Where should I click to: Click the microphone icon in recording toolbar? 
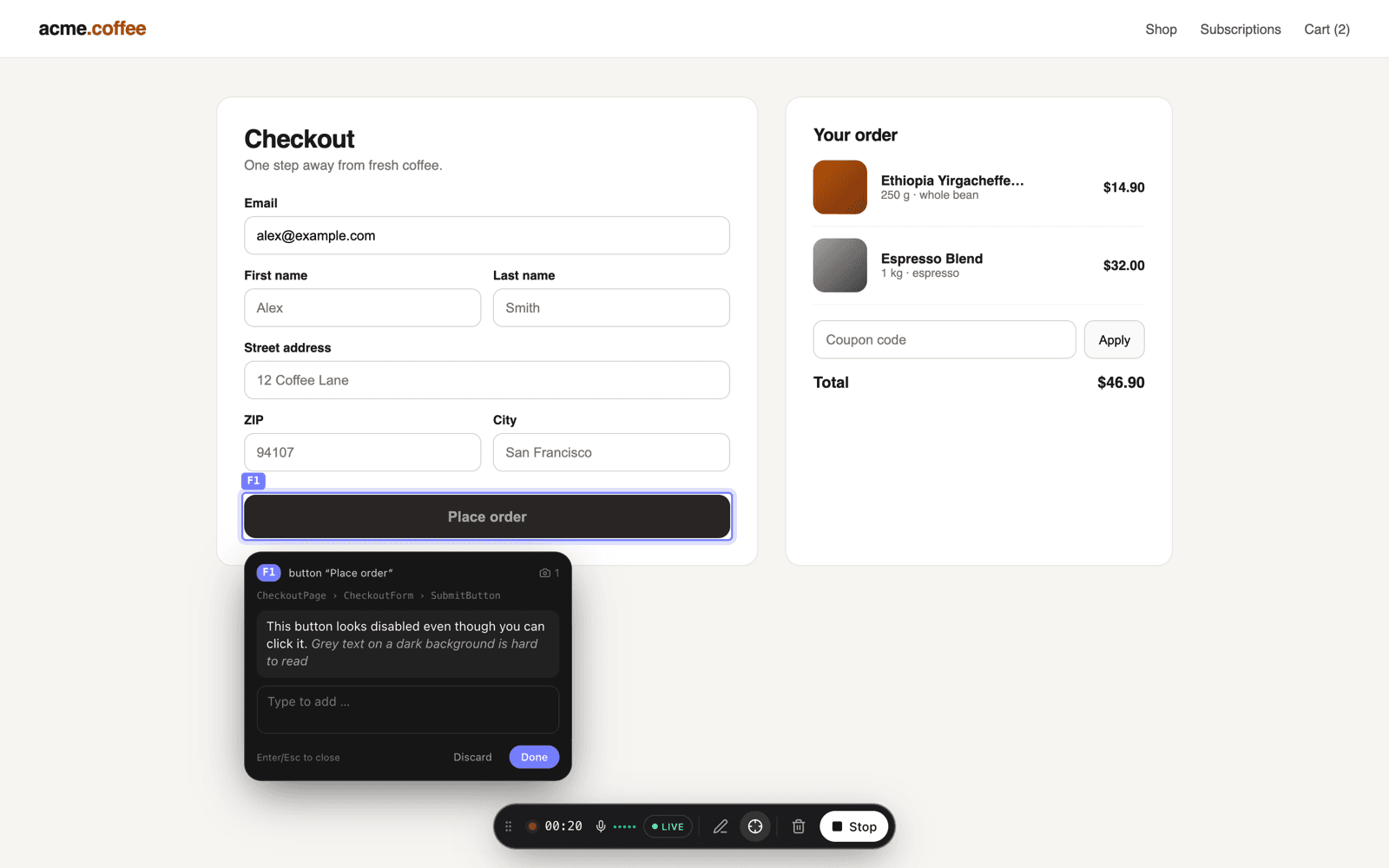(x=601, y=826)
